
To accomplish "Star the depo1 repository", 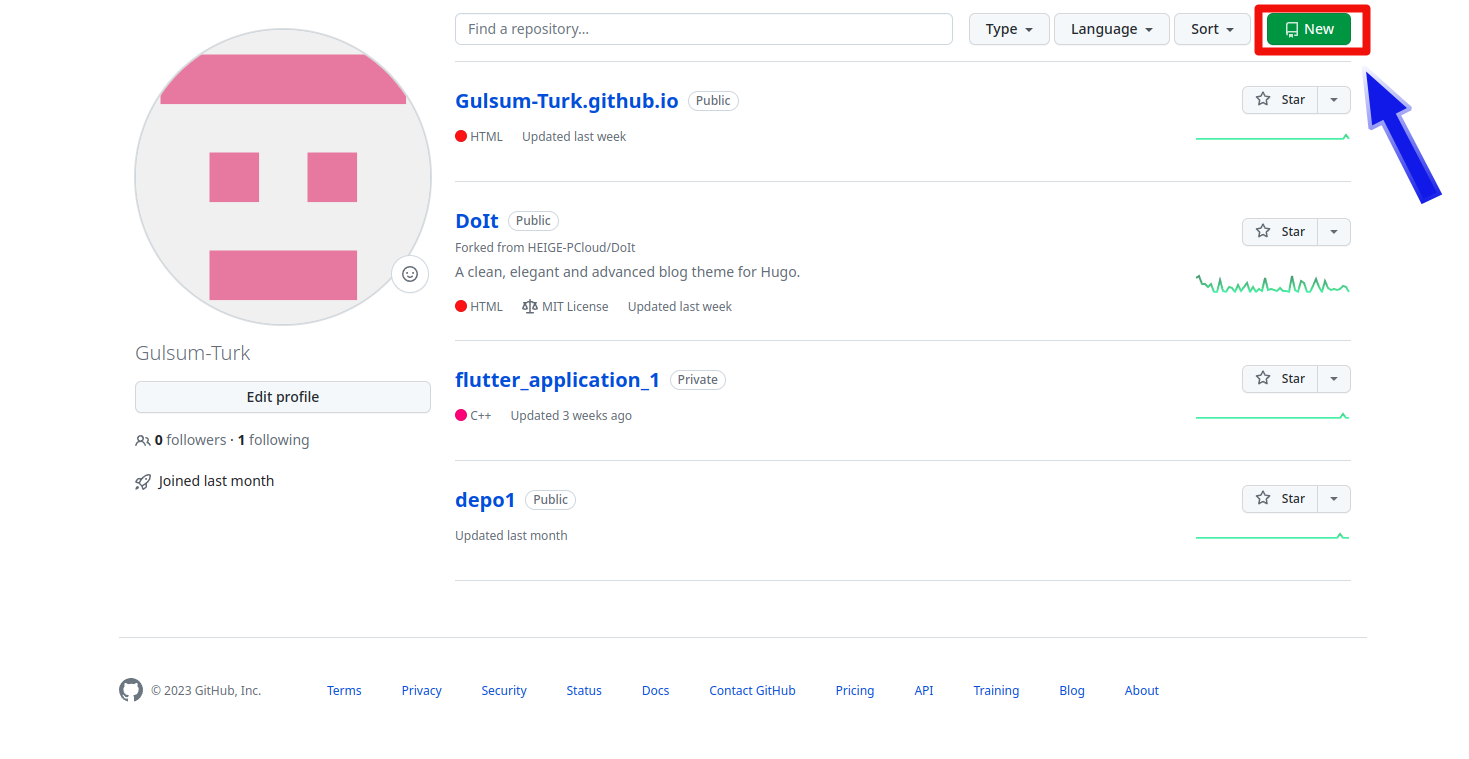I will click(1280, 499).
